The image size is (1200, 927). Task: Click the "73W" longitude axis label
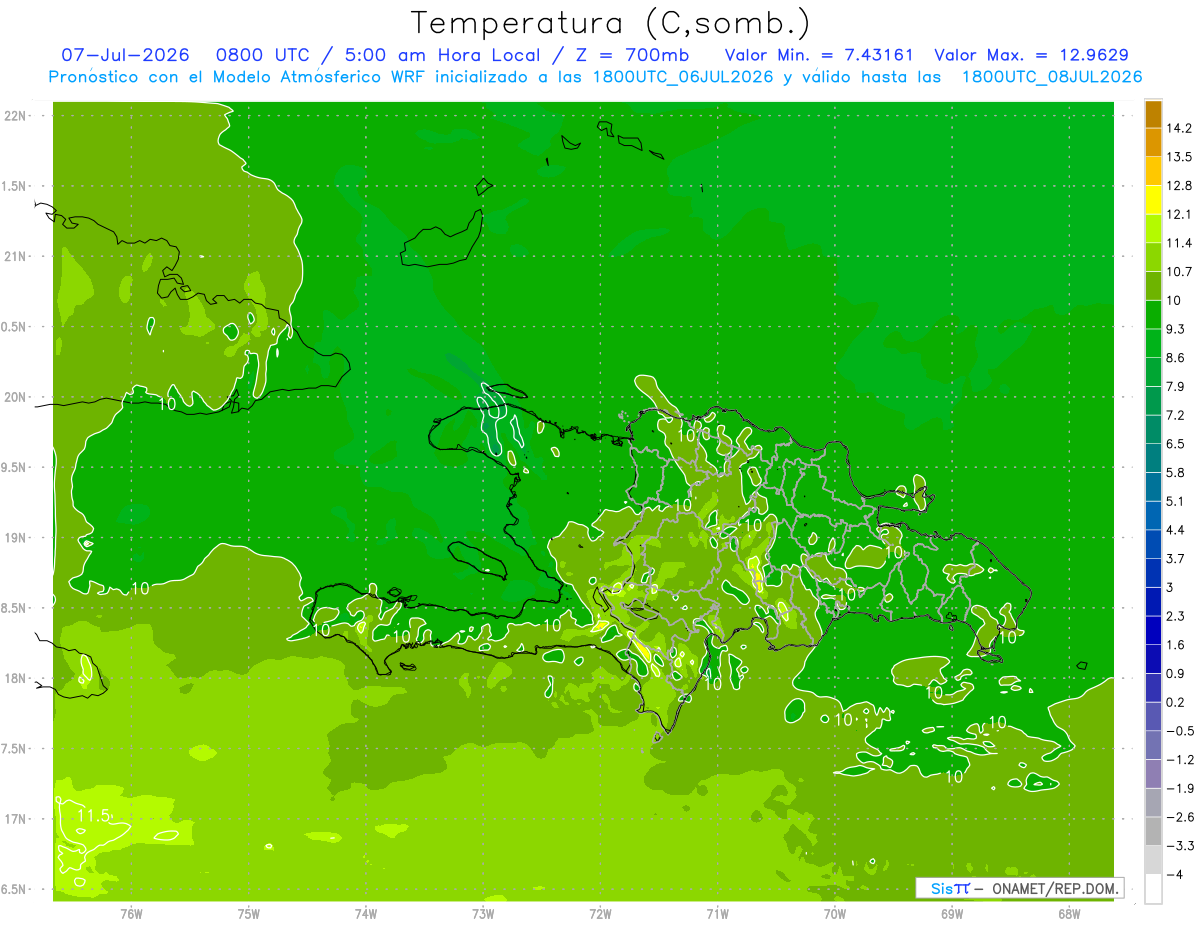point(483,914)
